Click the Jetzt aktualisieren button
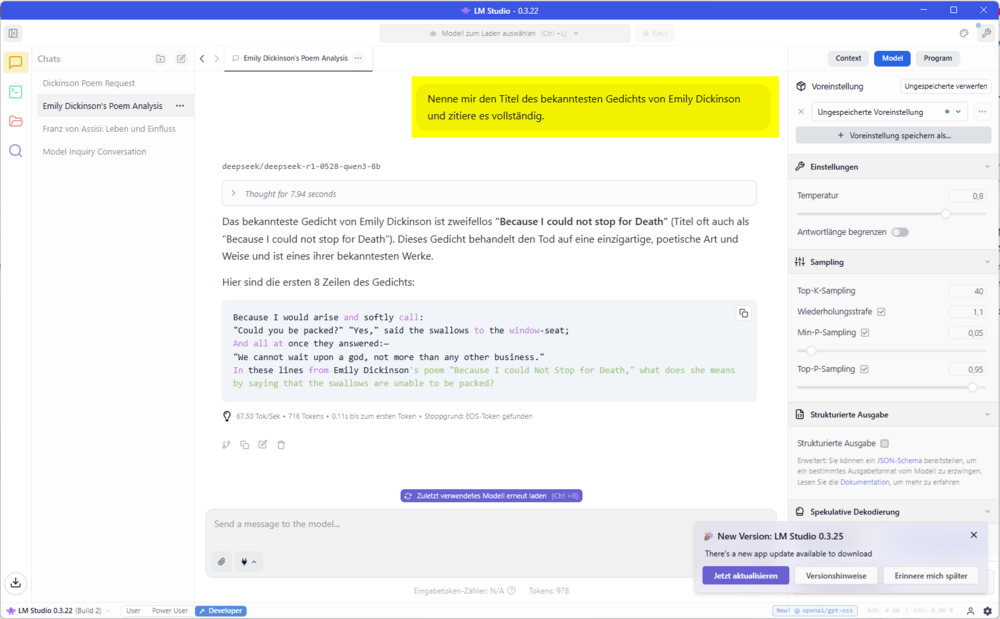This screenshot has height=619, width=1000. coord(746,576)
